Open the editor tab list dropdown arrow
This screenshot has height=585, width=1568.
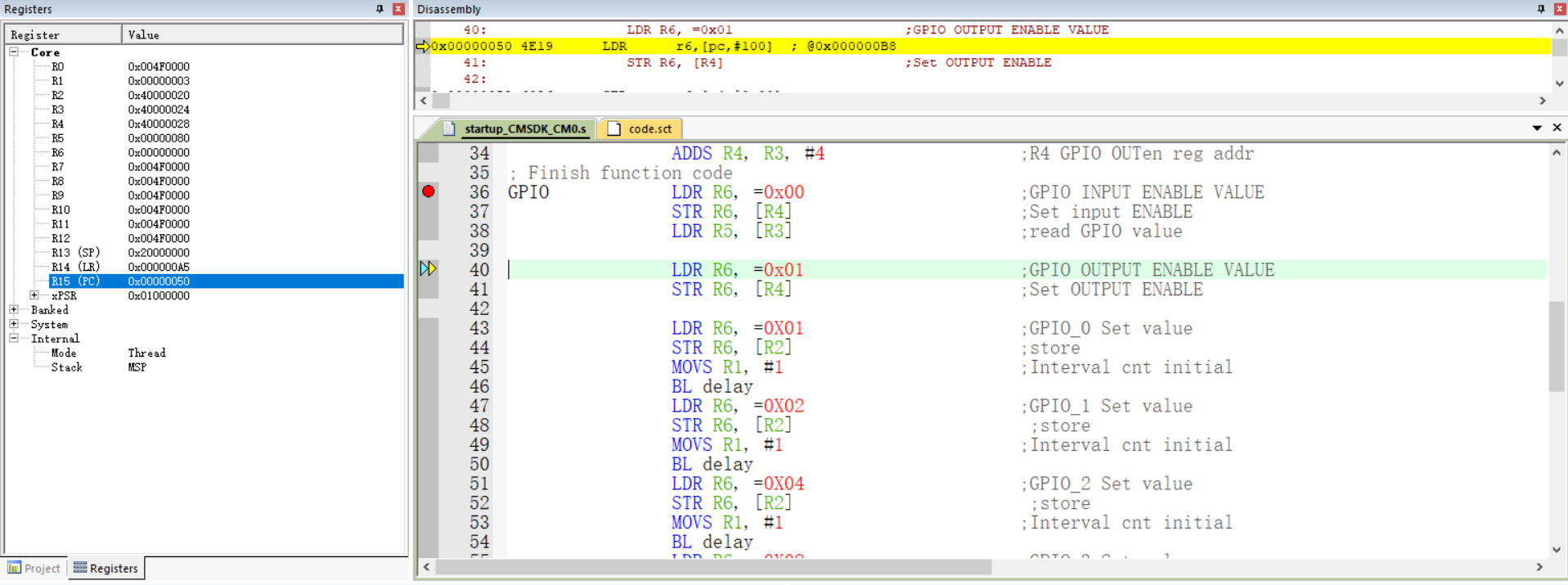(x=1537, y=128)
